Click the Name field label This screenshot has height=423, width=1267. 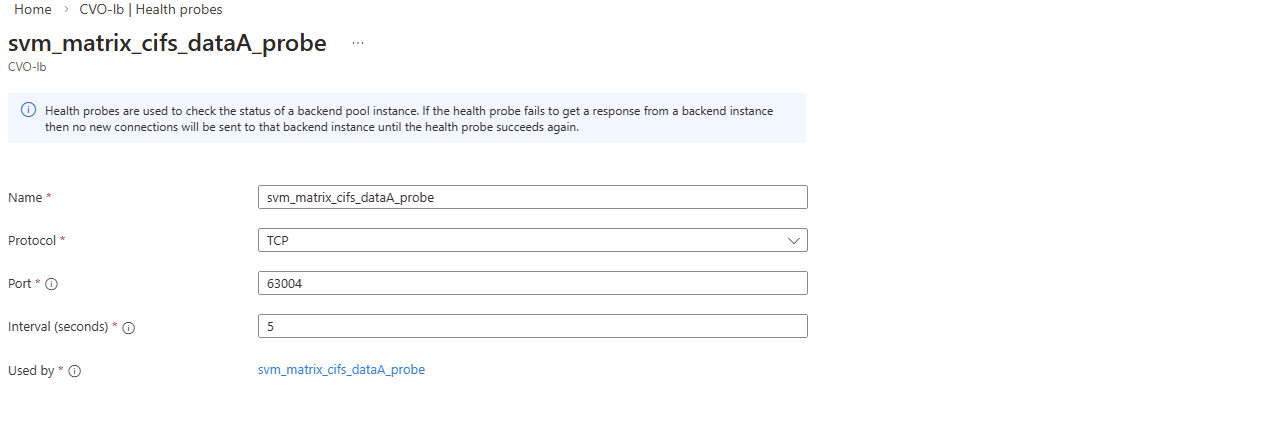point(25,198)
